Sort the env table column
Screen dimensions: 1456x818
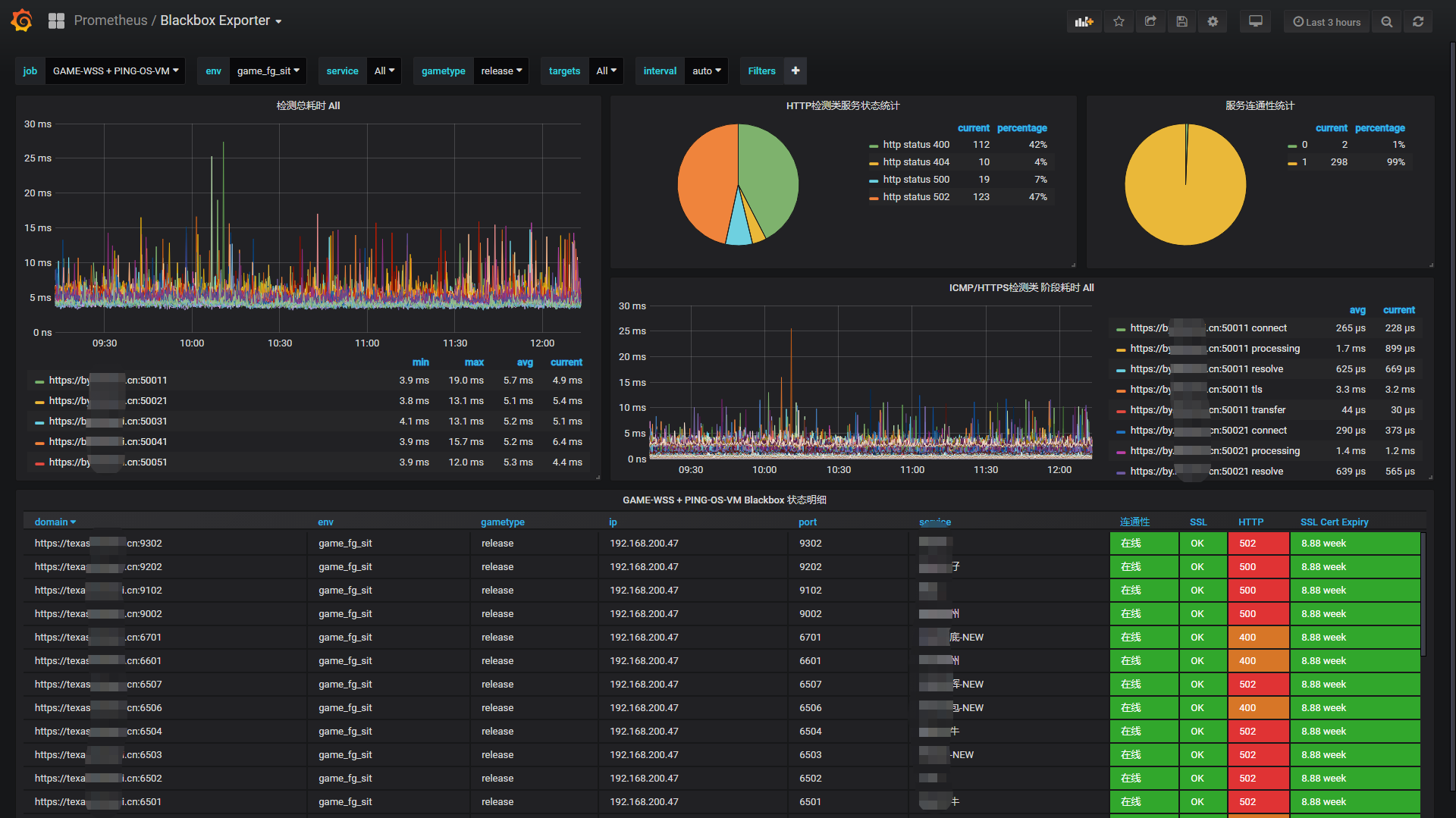point(325,522)
